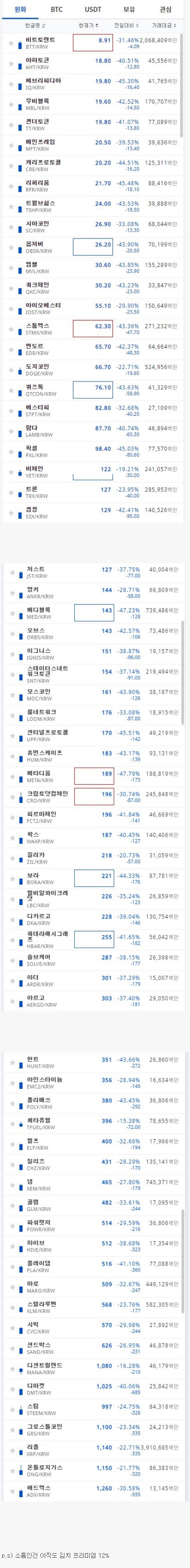190x1568 pixels.
Task: Toggle the 한글명 name language header
Action: (x=36, y=26)
